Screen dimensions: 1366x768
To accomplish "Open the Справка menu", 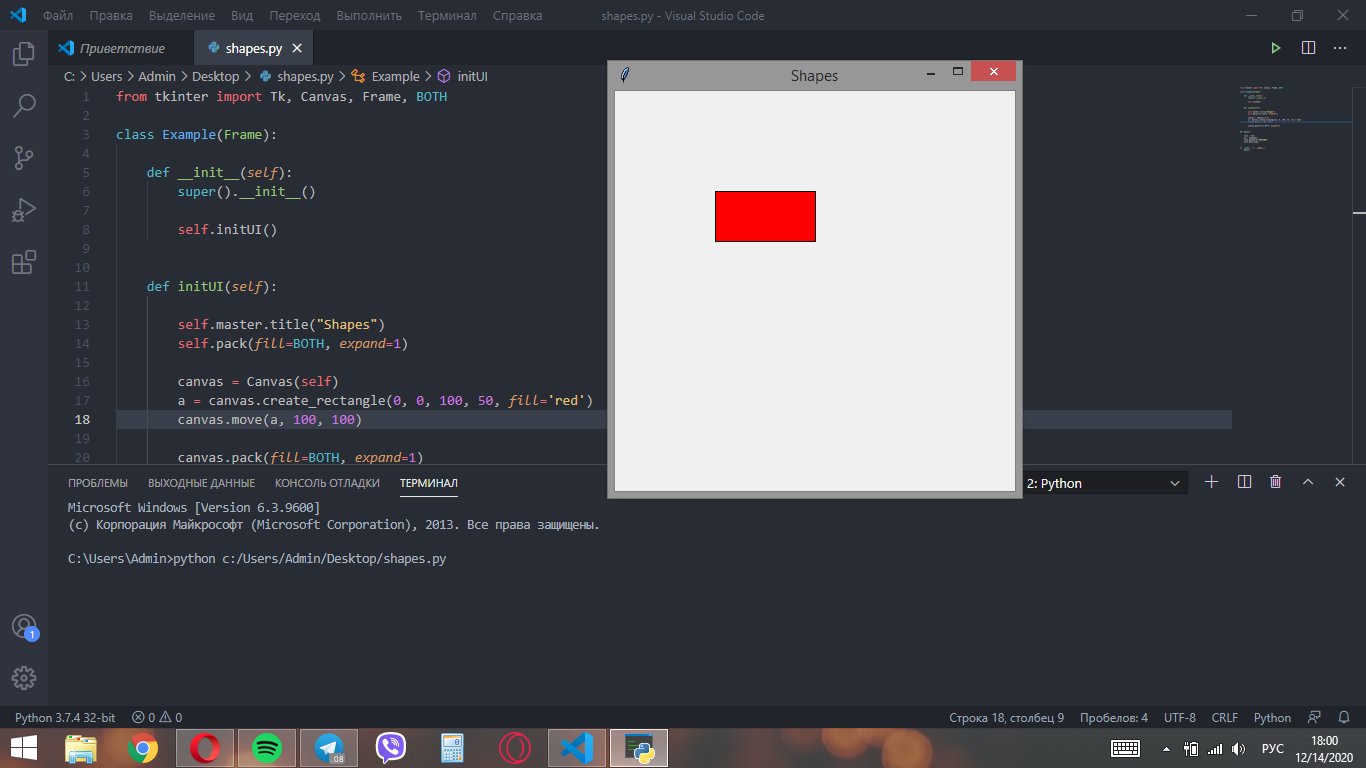I will [x=518, y=16].
